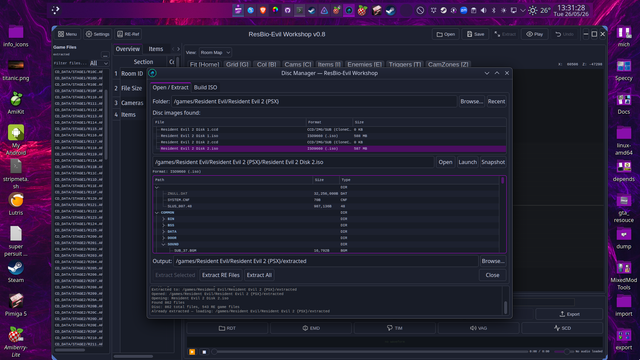The width and height of the screenshot is (640, 360).
Task: Open the Menu button in Workshop toolbar
Action: 67,34
